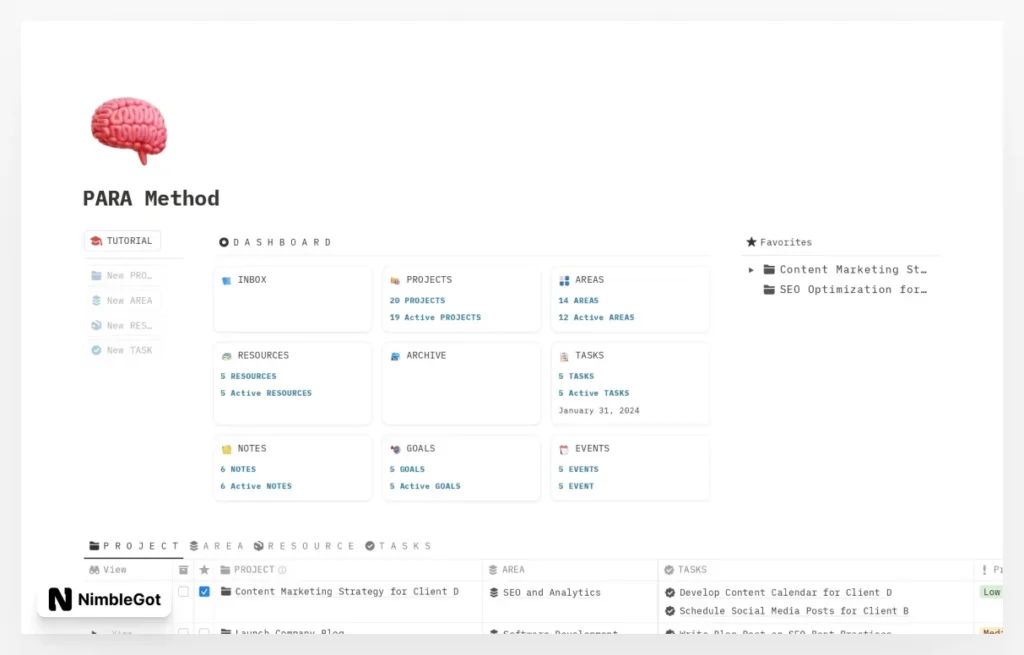Image resolution: width=1024 pixels, height=655 pixels.
Task: Click the NOTES sticky note icon
Action: [226, 449]
